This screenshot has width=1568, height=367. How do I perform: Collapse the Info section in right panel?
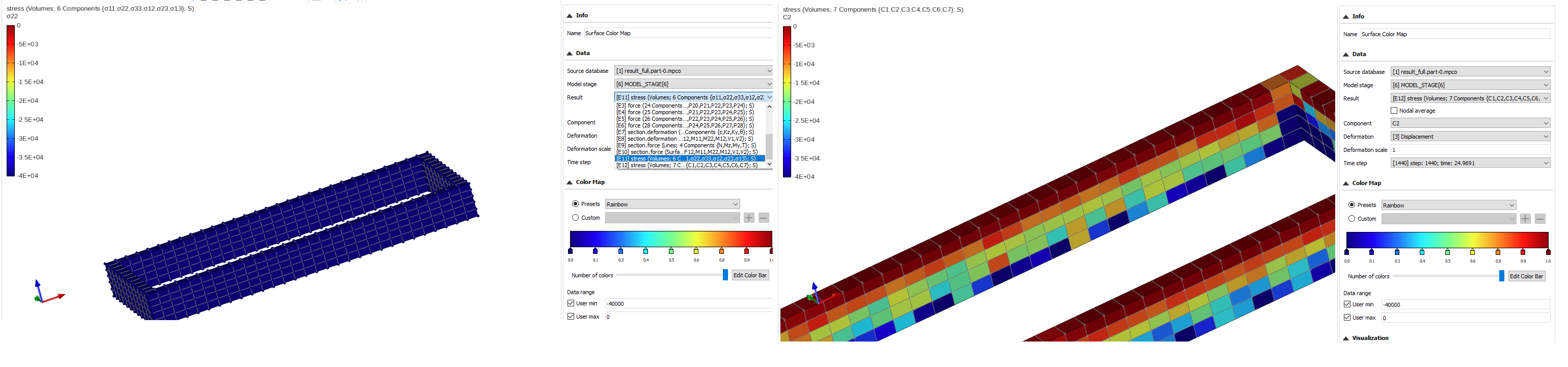(x=1346, y=16)
